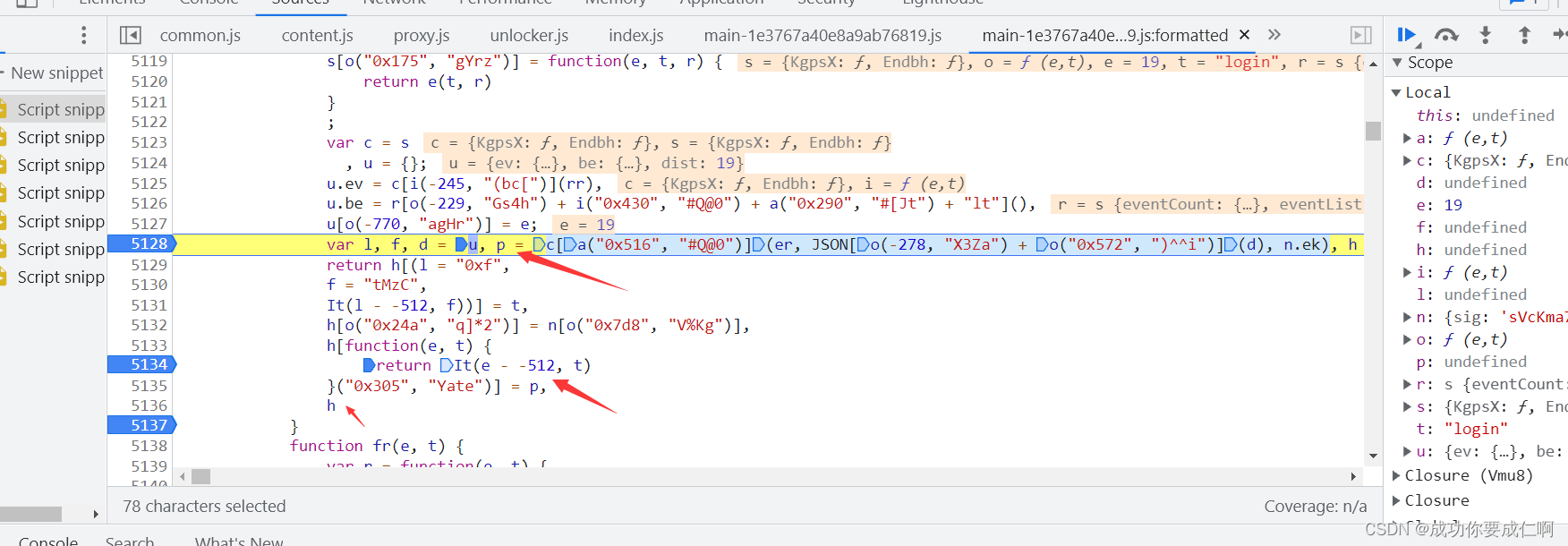Close the main-1e3767a40e...9.js:formatted tab
Image resolution: width=1568 pixels, height=546 pixels.
[1244, 35]
